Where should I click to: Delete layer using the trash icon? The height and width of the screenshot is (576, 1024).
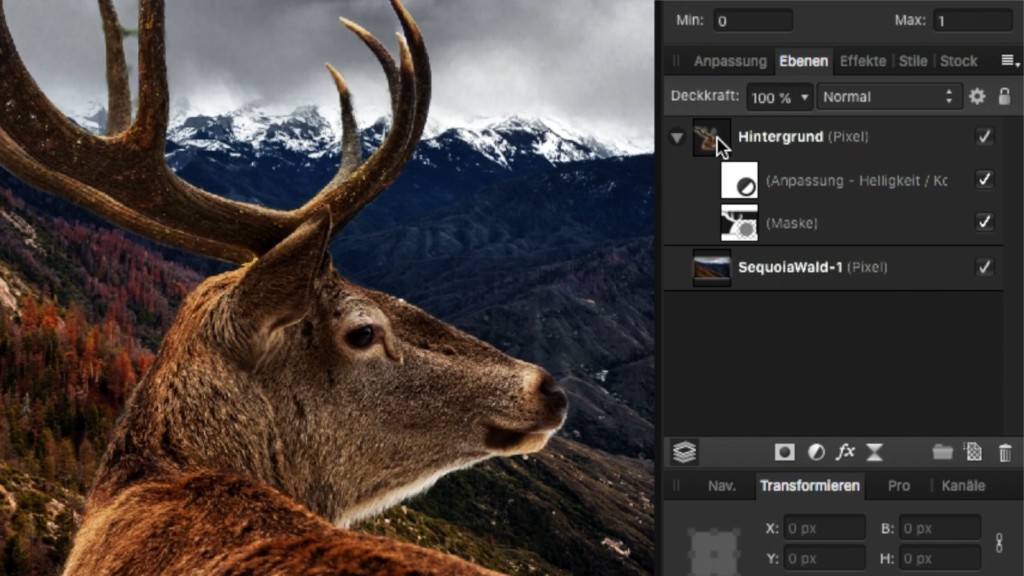pos(1005,452)
